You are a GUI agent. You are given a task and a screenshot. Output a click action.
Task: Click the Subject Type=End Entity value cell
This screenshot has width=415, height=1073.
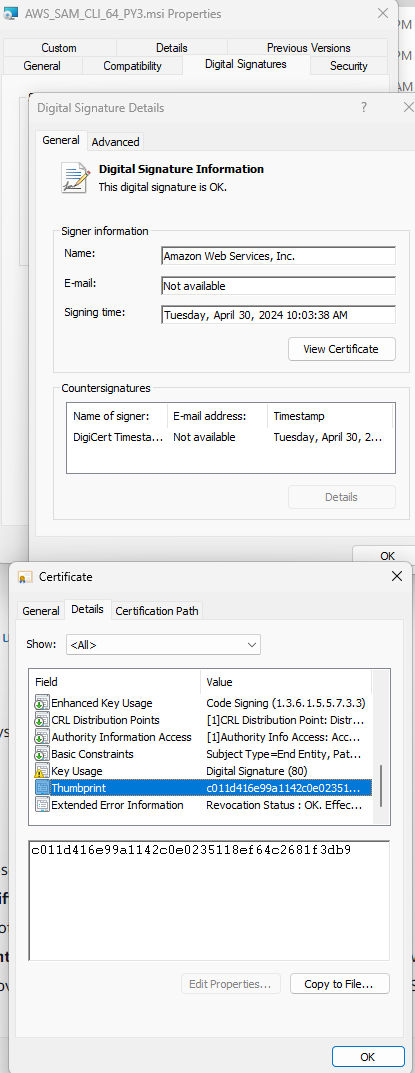tap(285, 754)
